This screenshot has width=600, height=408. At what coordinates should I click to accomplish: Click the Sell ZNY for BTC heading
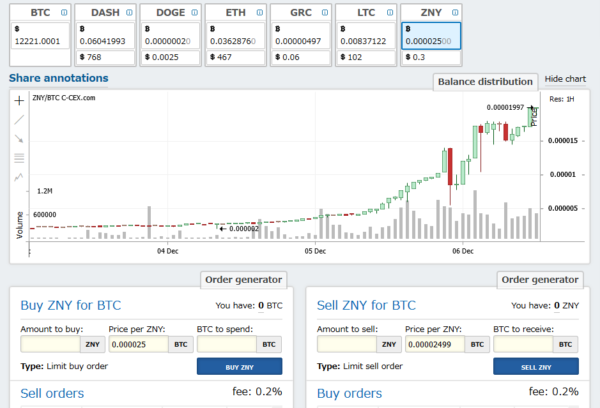tap(366, 305)
